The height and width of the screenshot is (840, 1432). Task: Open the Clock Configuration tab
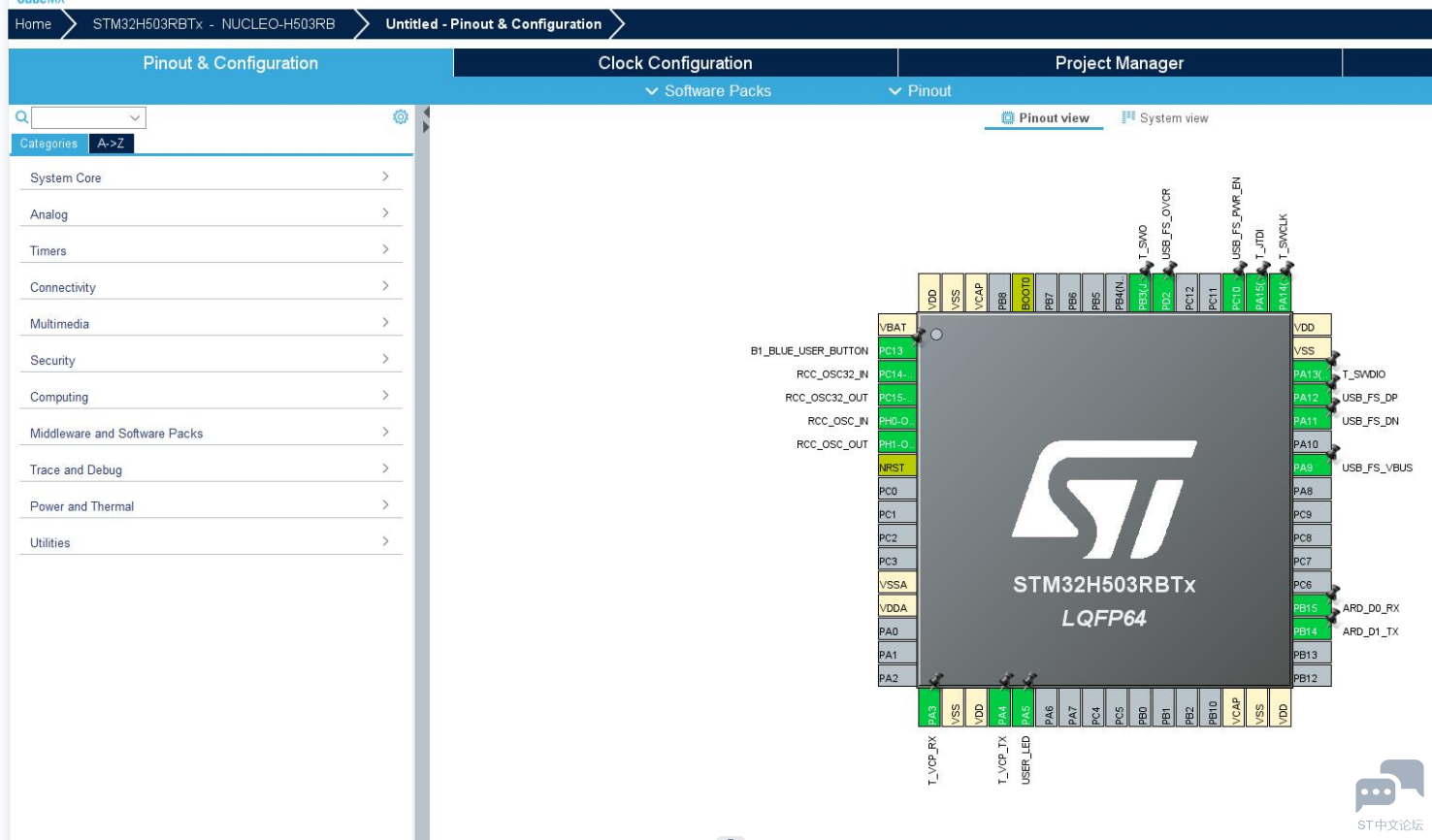(675, 63)
